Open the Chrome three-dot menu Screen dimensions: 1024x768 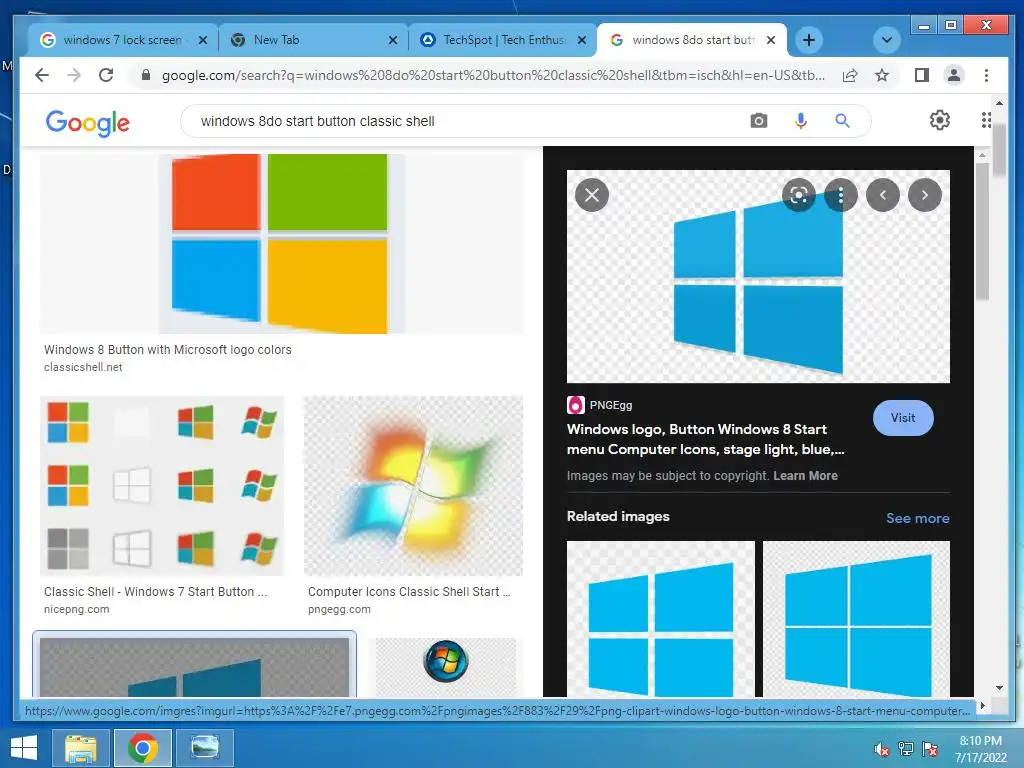(x=986, y=75)
